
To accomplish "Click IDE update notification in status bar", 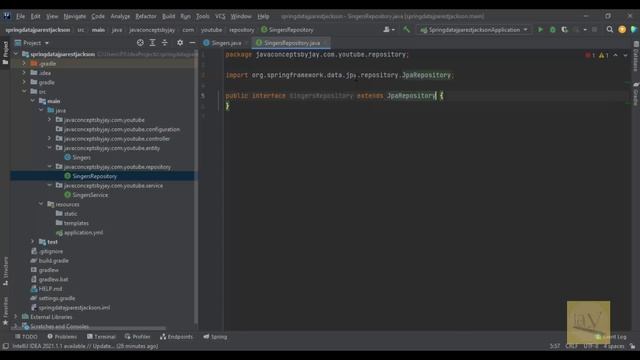I will (85, 346).
